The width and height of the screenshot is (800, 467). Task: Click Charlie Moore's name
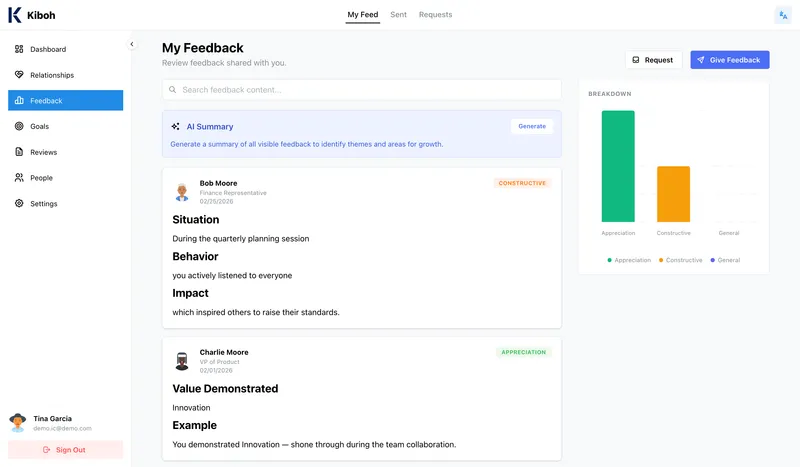coord(224,352)
